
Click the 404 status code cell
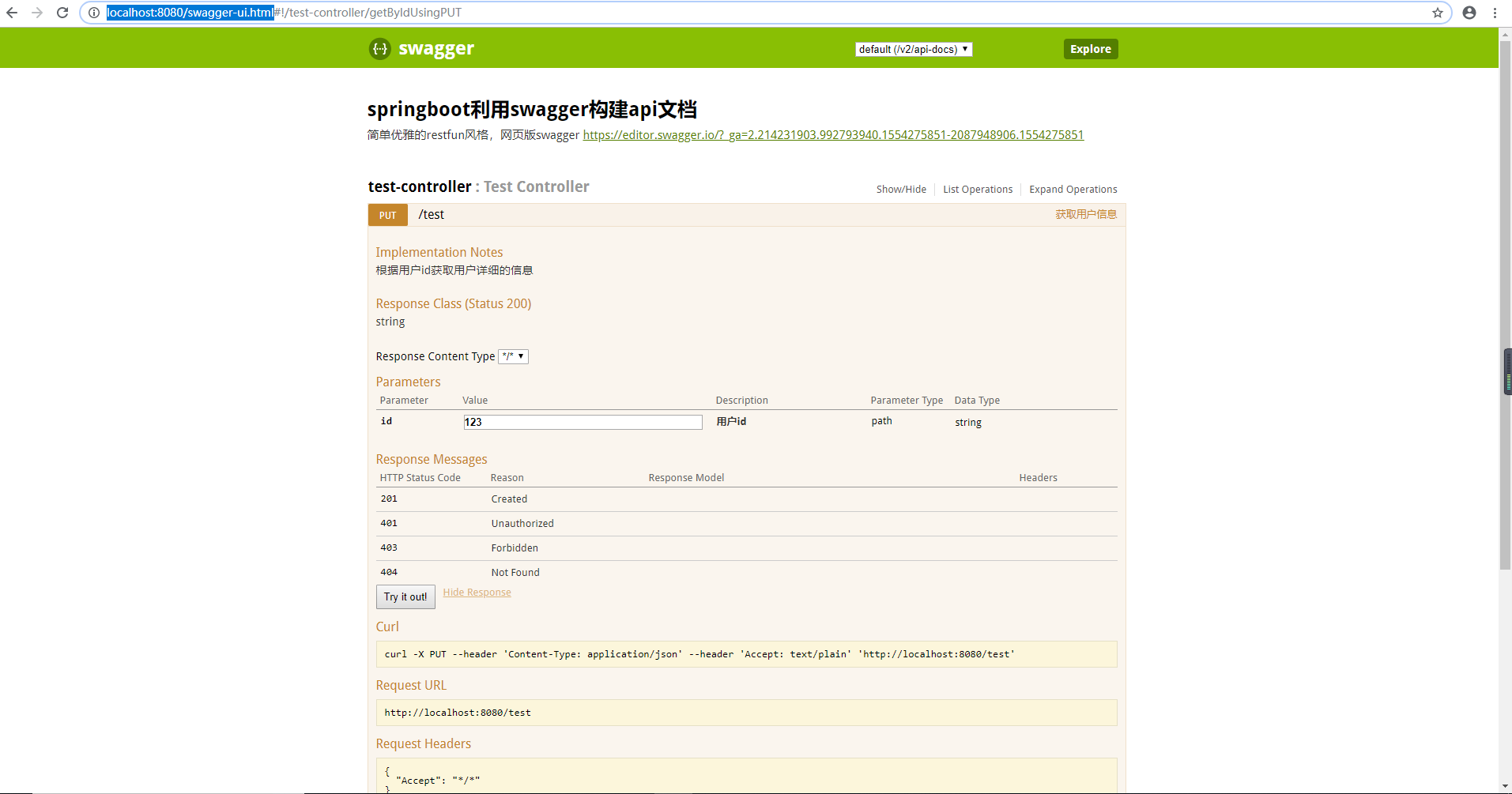(389, 572)
